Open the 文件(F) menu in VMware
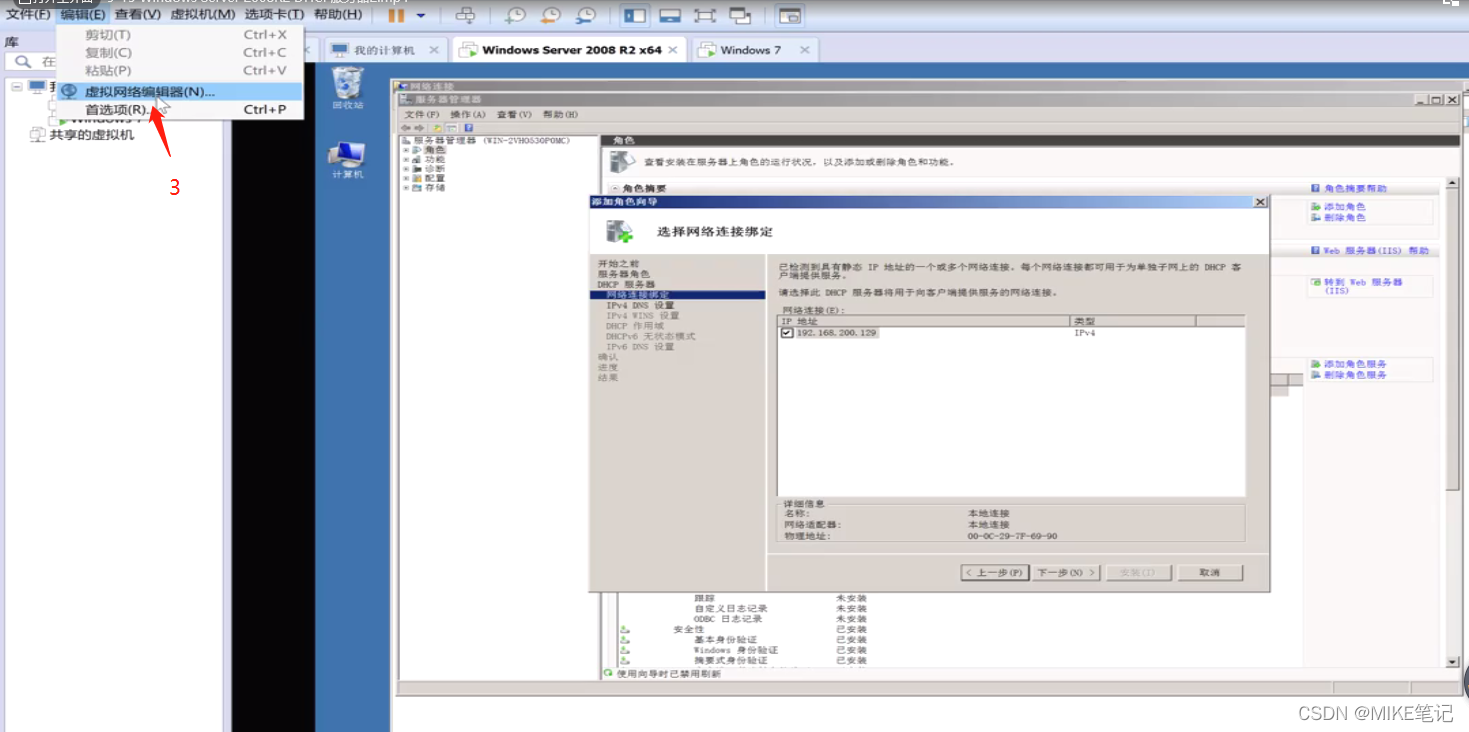The width and height of the screenshot is (1469, 732). (x=28, y=14)
